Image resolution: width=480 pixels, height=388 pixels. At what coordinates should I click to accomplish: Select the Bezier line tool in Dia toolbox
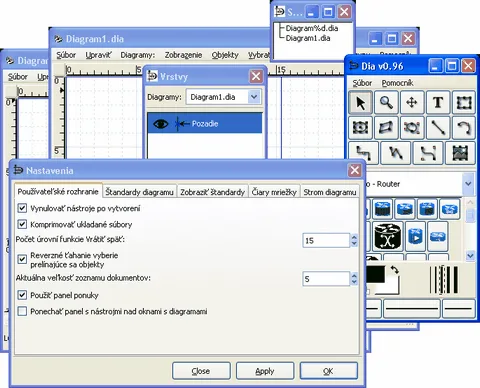pos(428,153)
